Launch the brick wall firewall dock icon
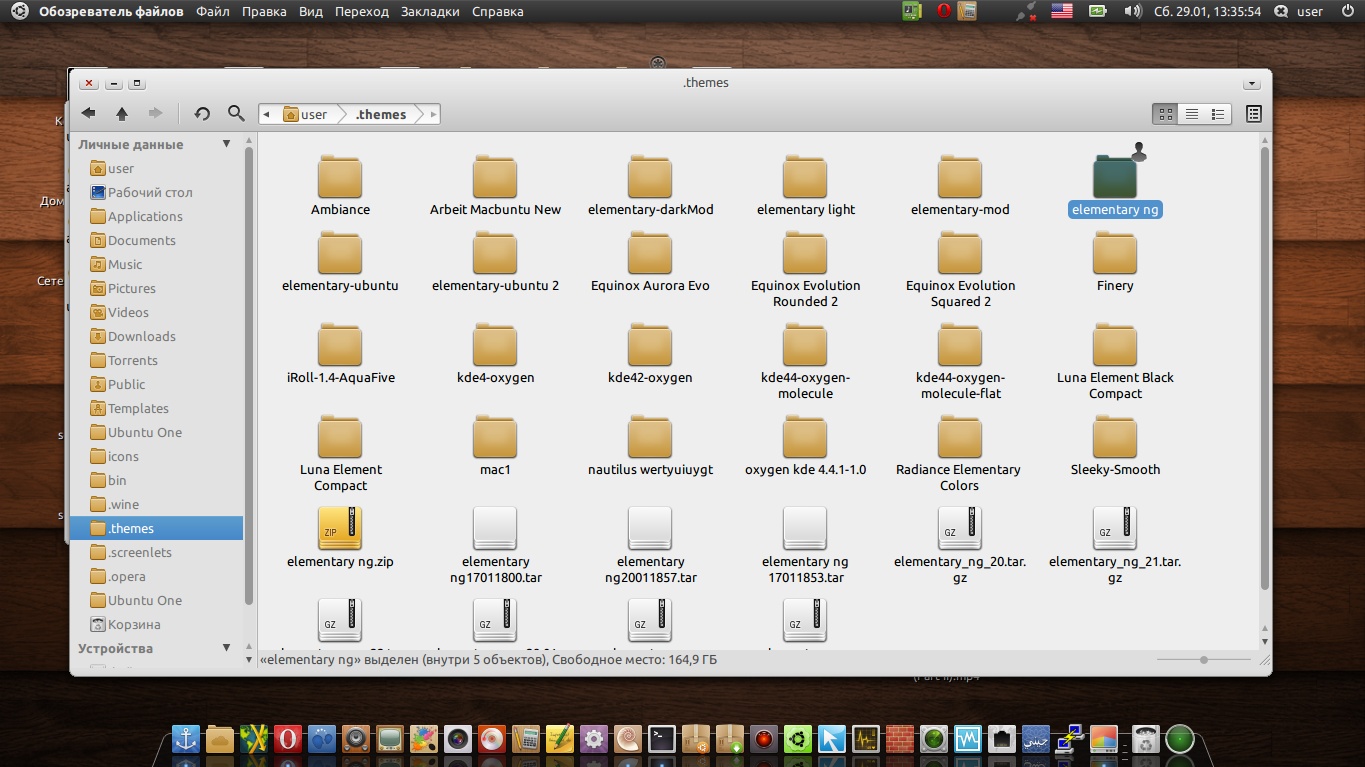The width and height of the screenshot is (1365, 767). pyautogui.click(x=900, y=740)
